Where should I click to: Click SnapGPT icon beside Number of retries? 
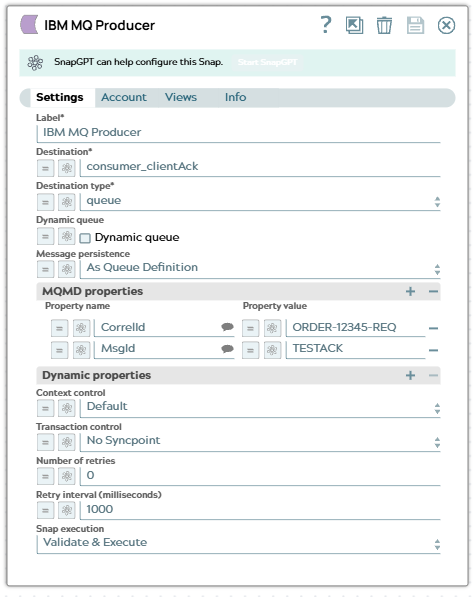(67, 476)
